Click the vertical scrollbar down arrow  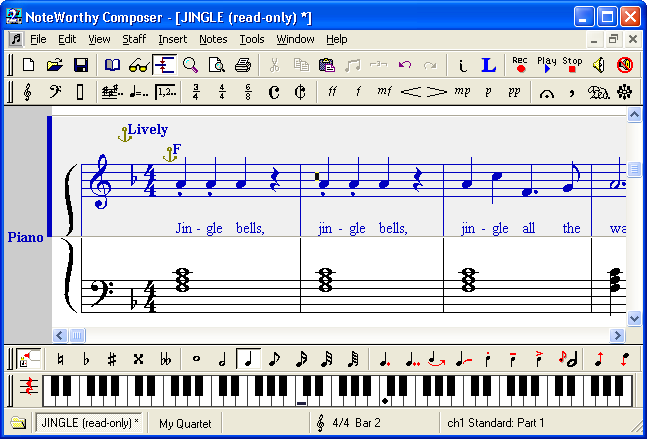pyautogui.click(x=634, y=319)
